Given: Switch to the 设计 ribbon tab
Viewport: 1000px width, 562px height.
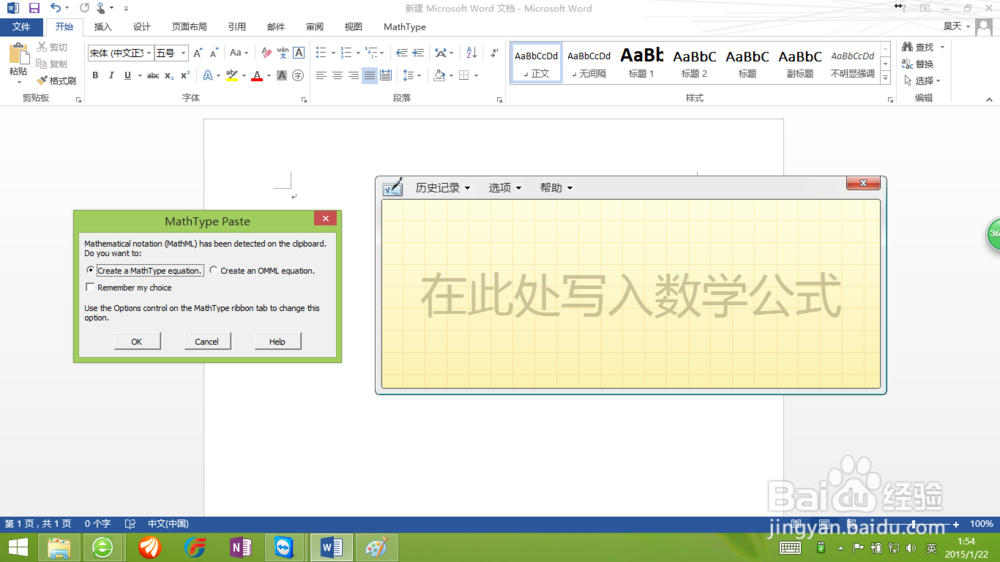Looking at the screenshot, I should point(142,27).
